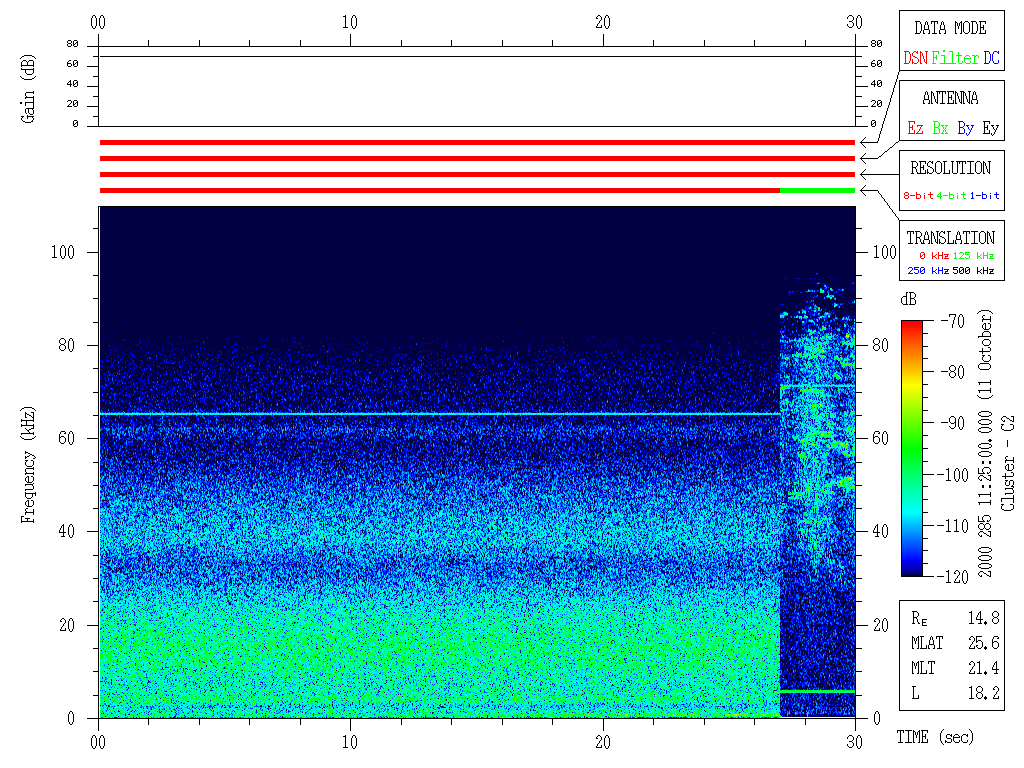Select the black Ey antenna label
This screenshot has height=768, width=1024.
990,128
